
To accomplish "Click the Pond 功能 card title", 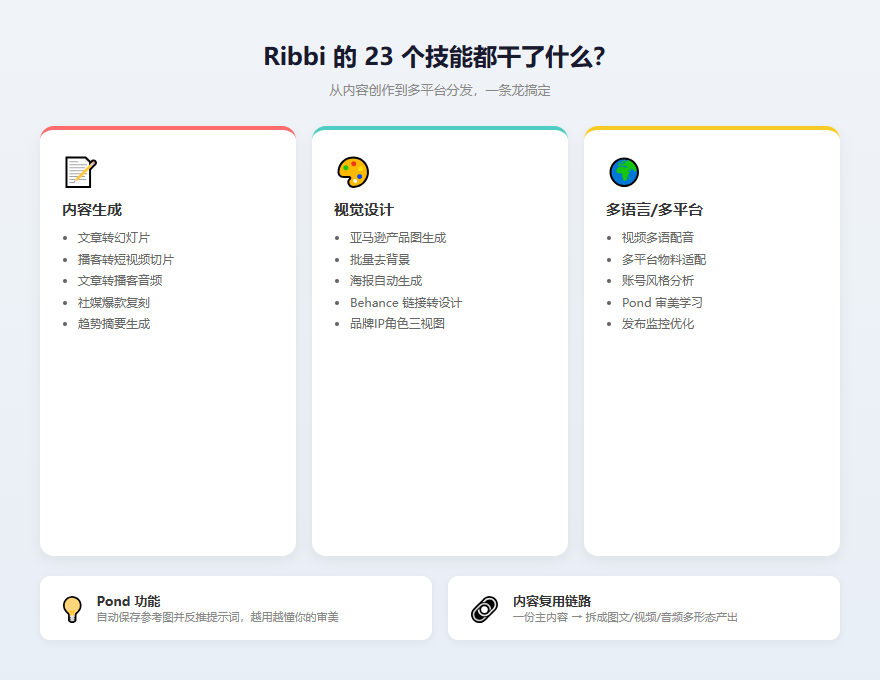I will [128, 601].
